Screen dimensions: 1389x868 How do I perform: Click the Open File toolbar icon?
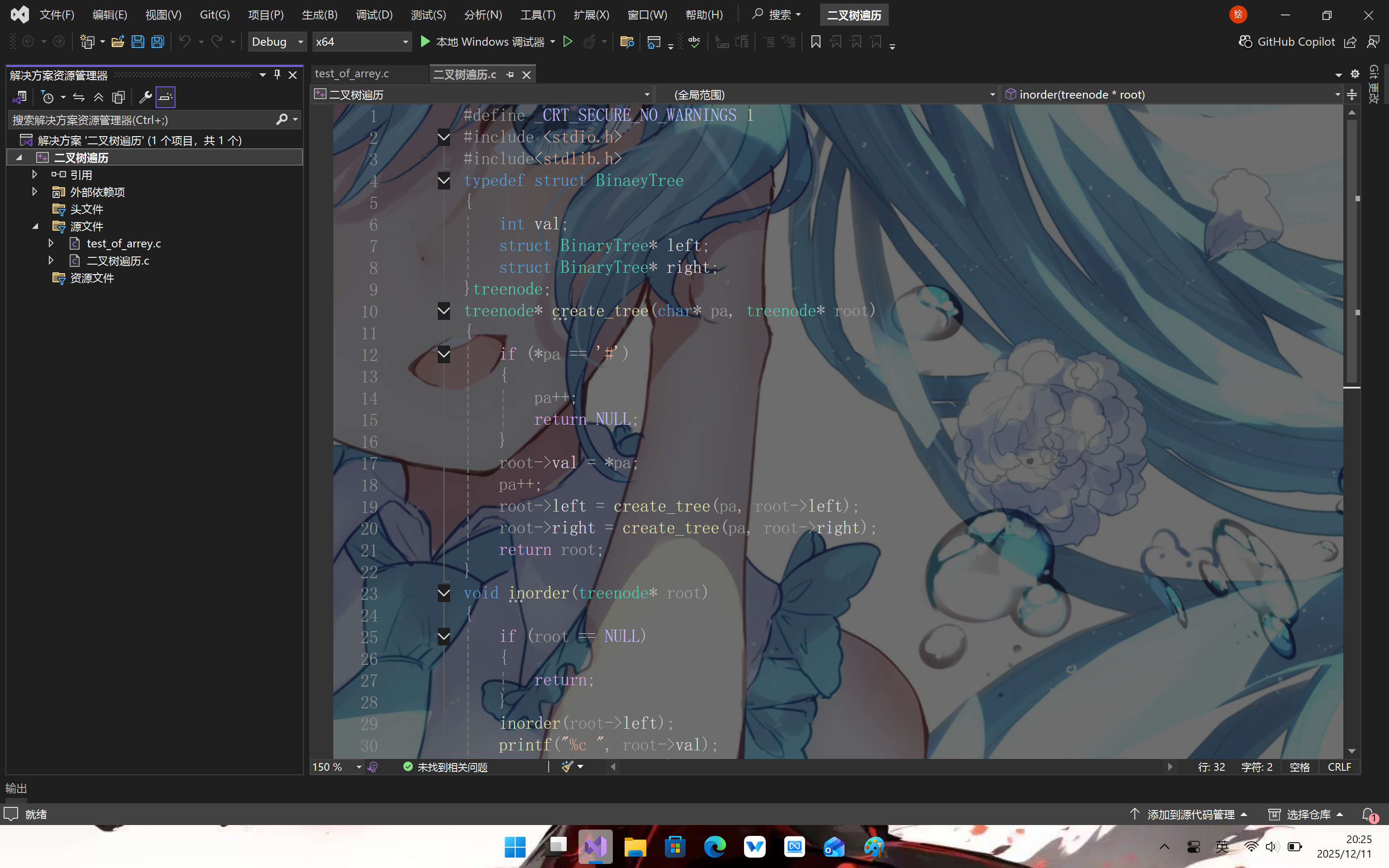pos(118,41)
